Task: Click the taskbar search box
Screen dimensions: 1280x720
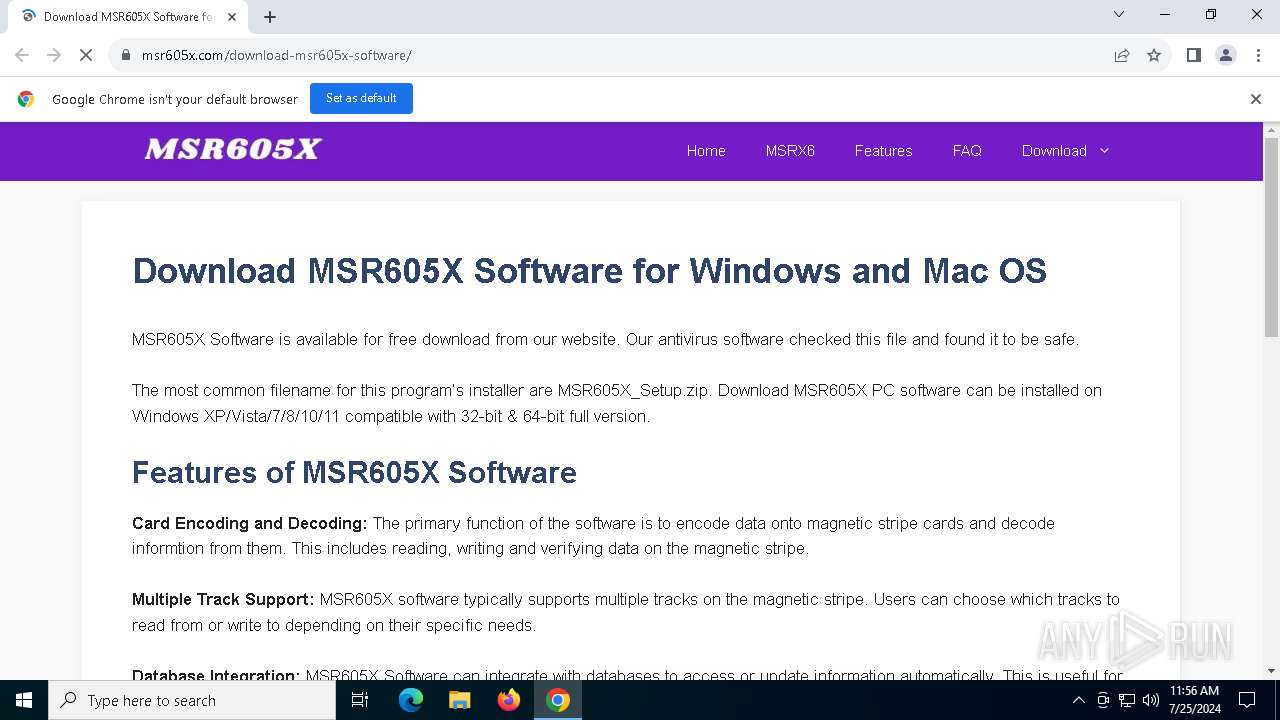Action: [192, 700]
